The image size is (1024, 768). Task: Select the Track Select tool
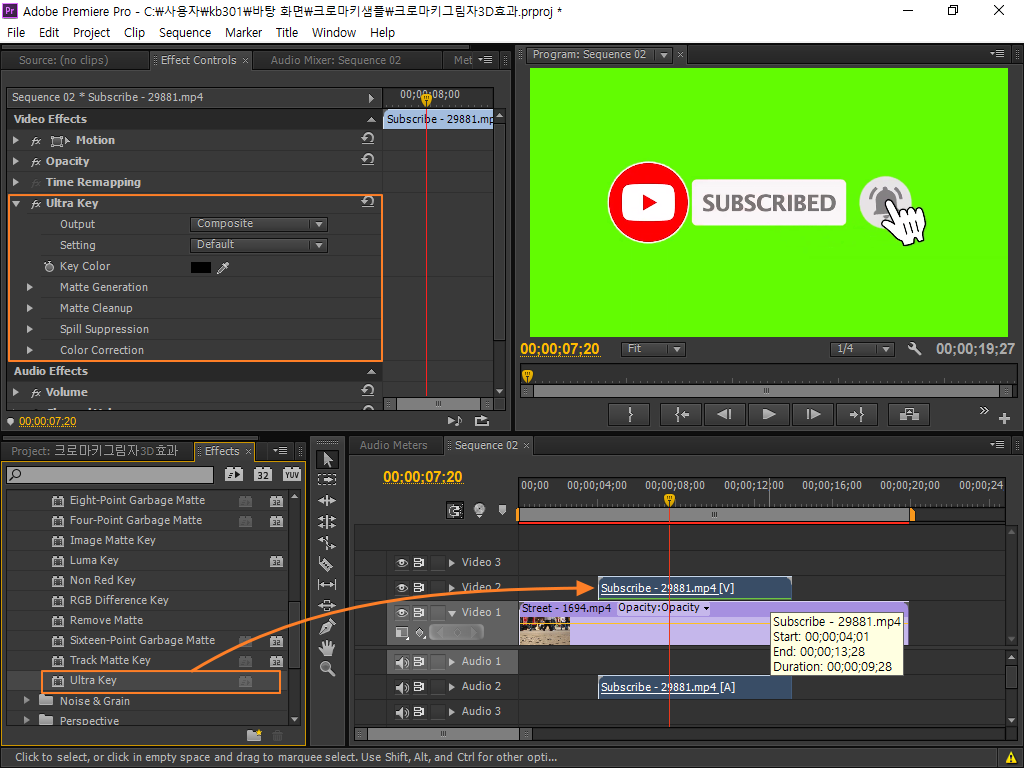coord(327,479)
